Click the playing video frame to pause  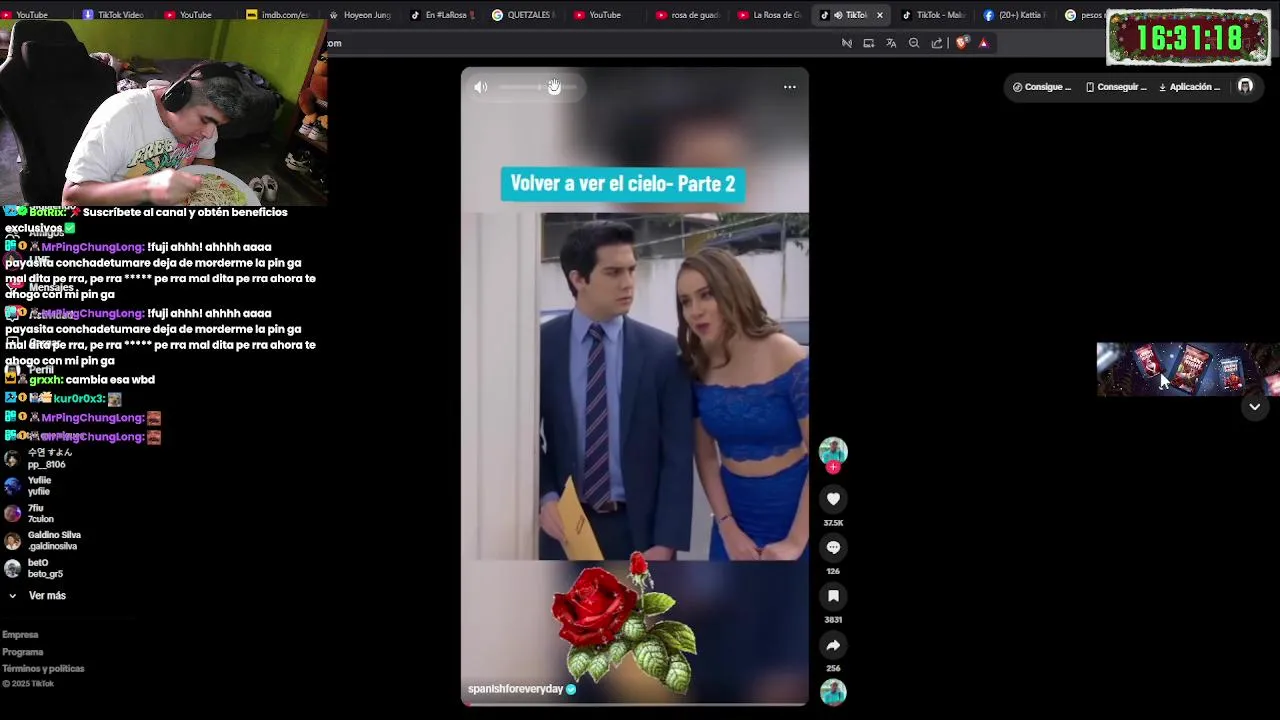[x=635, y=386]
